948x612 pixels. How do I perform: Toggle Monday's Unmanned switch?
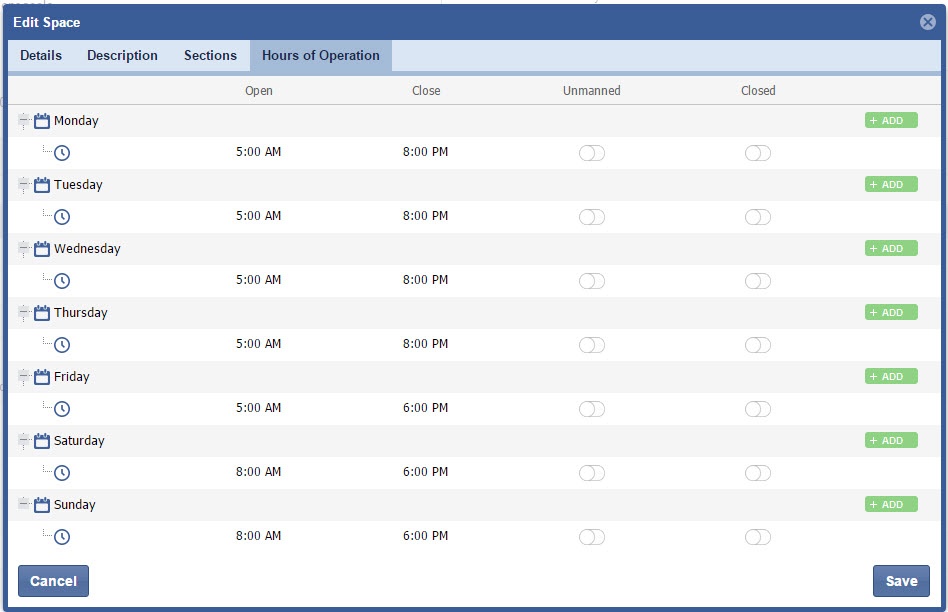point(592,153)
